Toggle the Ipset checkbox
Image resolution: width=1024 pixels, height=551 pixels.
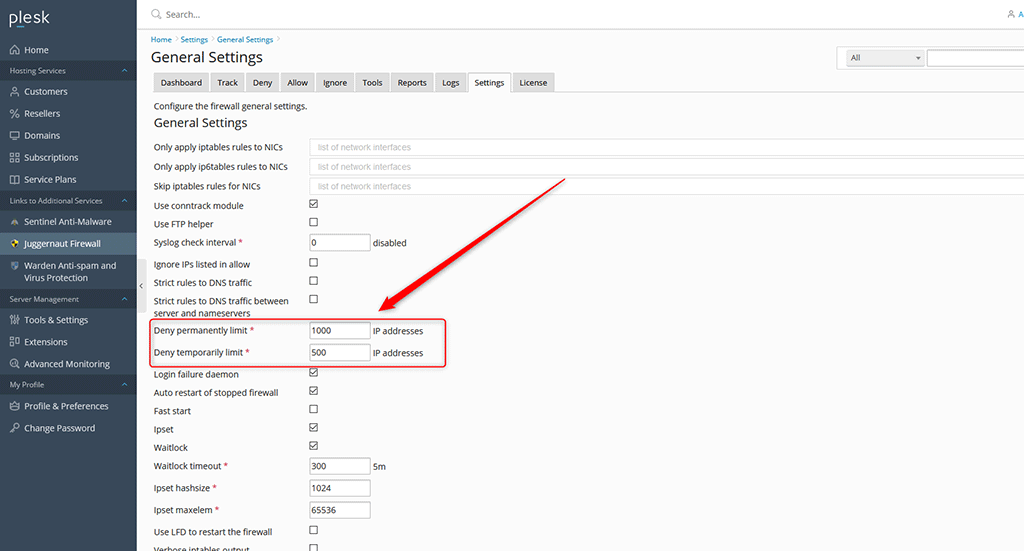[x=313, y=428]
